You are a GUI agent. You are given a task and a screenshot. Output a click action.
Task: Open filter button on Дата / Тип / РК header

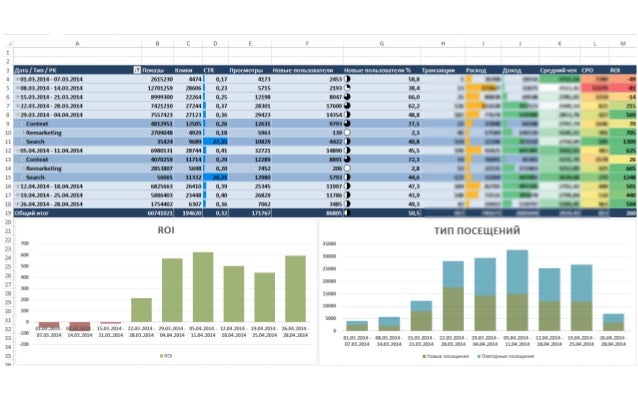pos(137,70)
